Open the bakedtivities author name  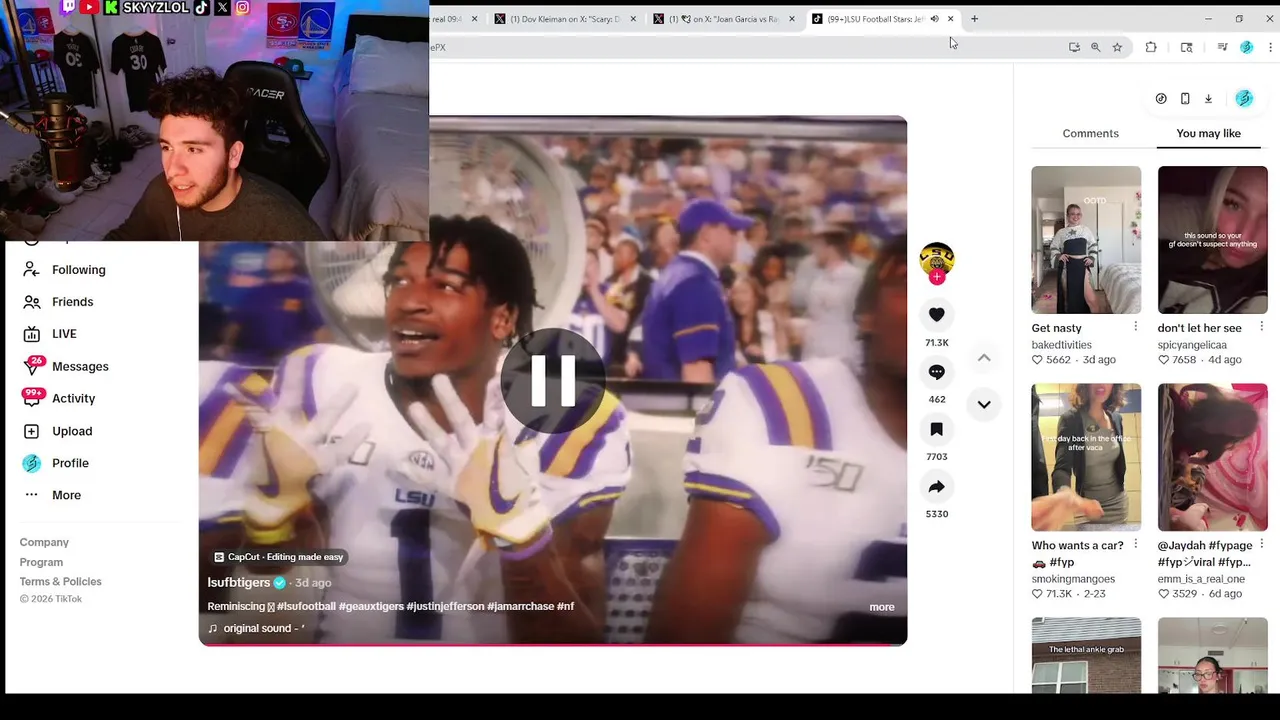point(1061,345)
